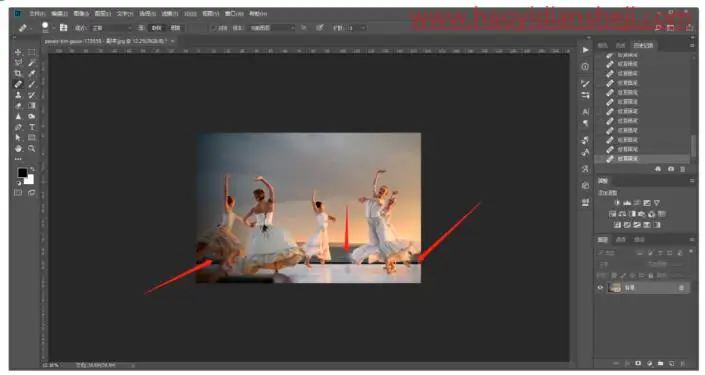The image size is (705, 375).
Task: Open the layer filter kind dropdown
Action: click(x=616, y=253)
